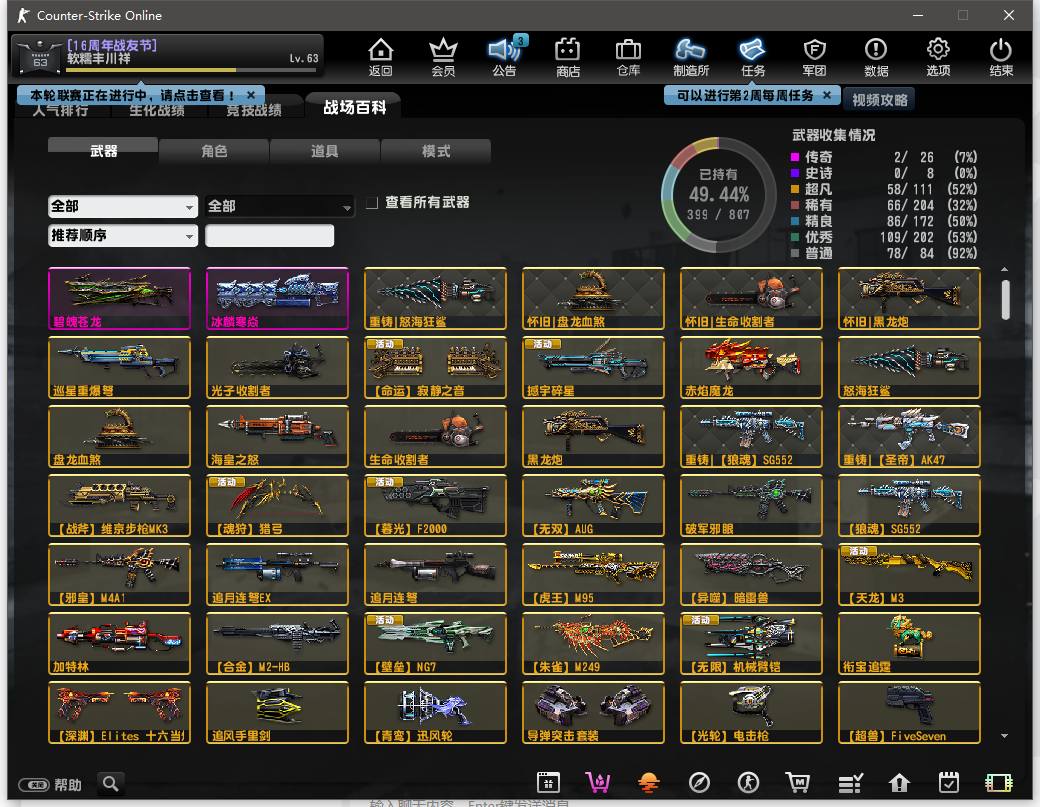The height and width of the screenshot is (807, 1040).
Task: Select the 冰麟寒焰 weapon card
Action: (277, 298)
